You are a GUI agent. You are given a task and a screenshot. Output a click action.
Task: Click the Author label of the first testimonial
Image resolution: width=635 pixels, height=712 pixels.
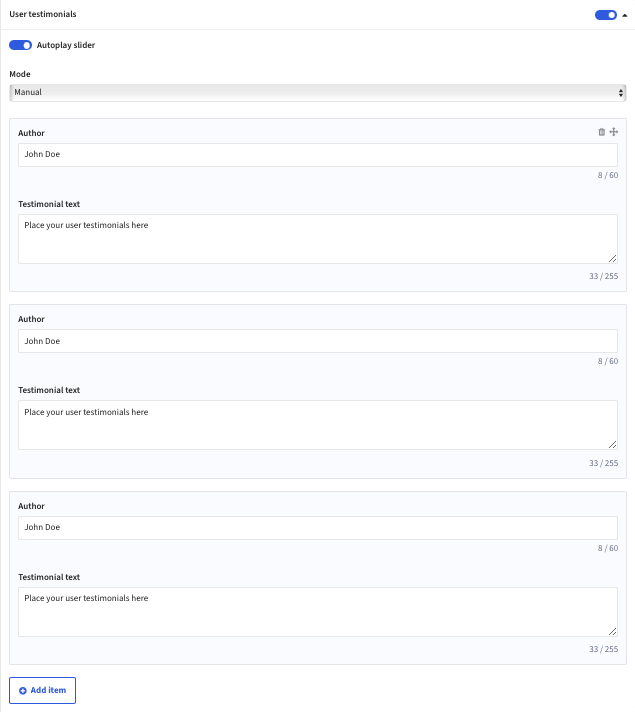(31, 133)
